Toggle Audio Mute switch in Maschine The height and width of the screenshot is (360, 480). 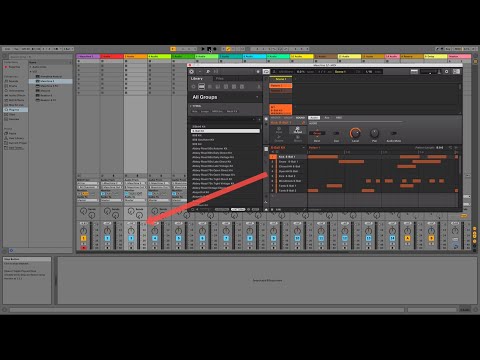394,133
